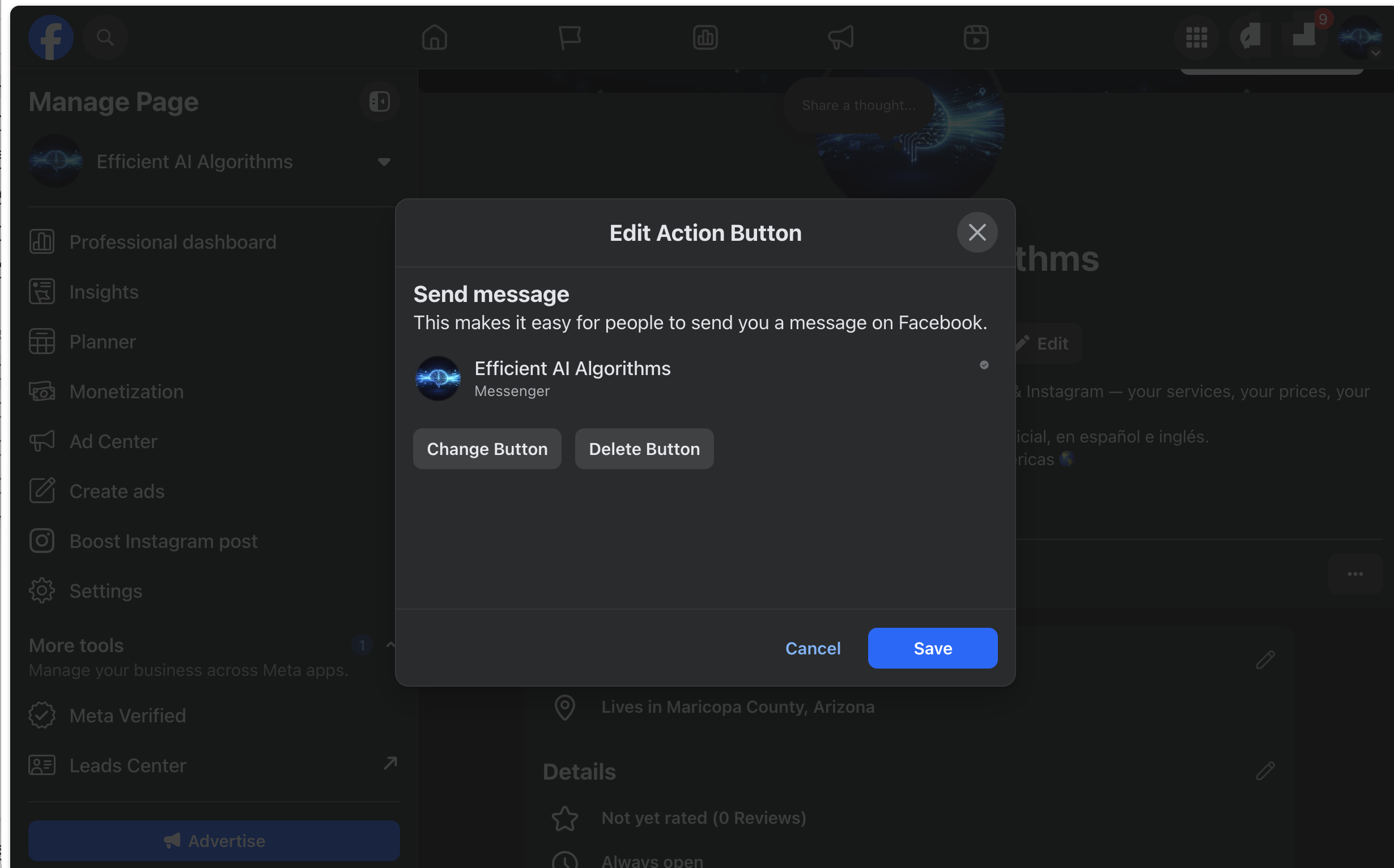Open Professional dashboard in the sidebar

(x=214, y=242)
